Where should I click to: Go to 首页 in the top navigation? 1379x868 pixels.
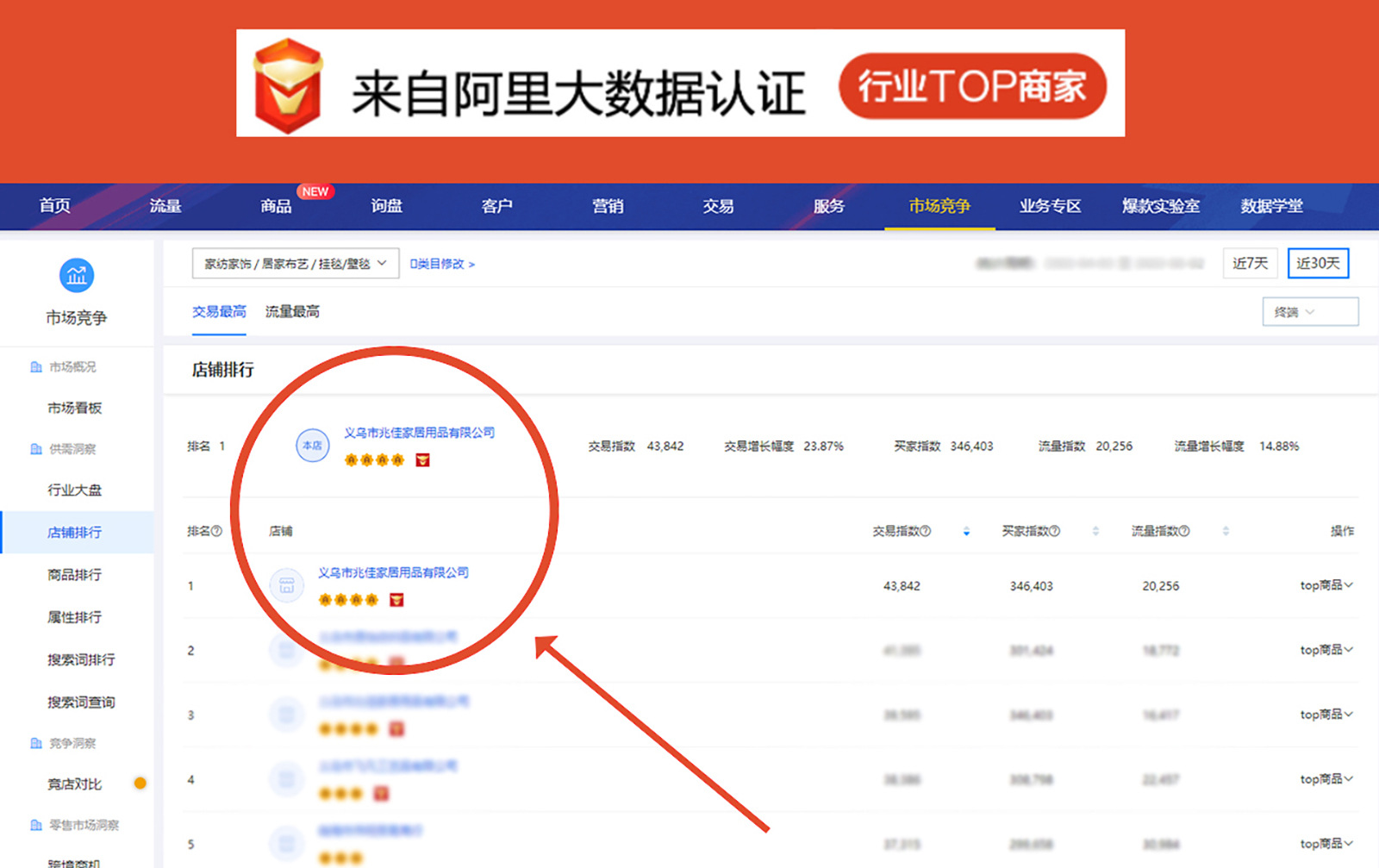pos(55,206)
